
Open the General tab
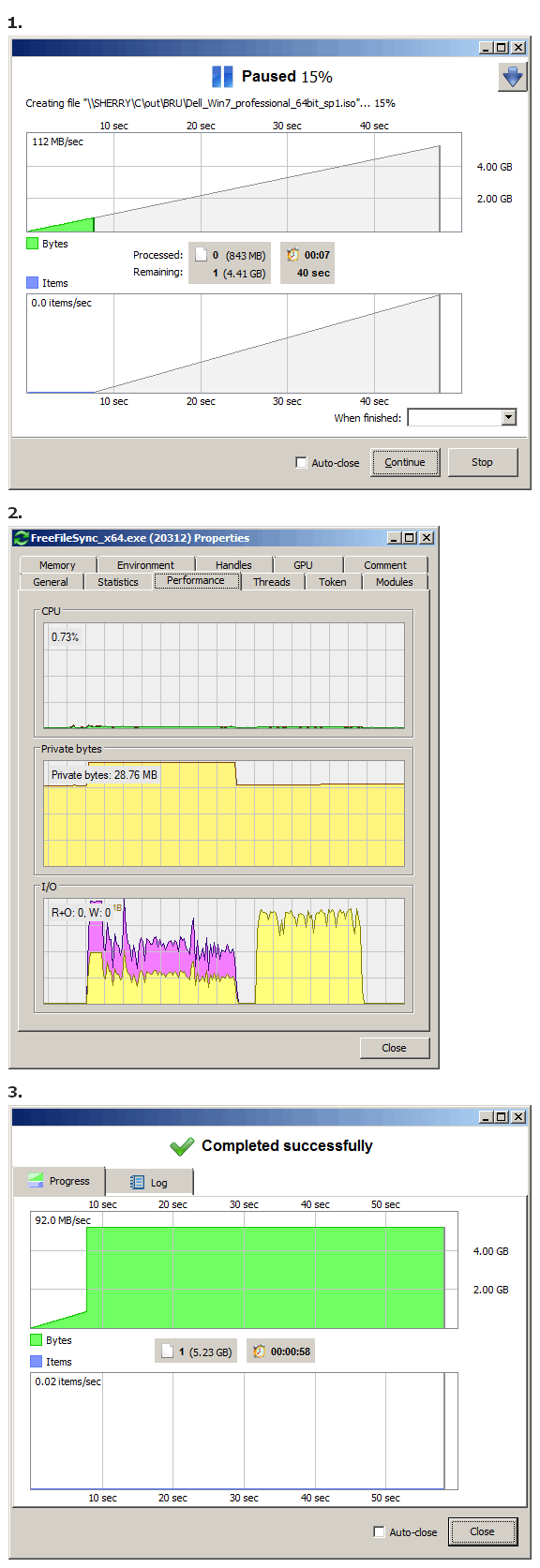[x=51, y=582]
